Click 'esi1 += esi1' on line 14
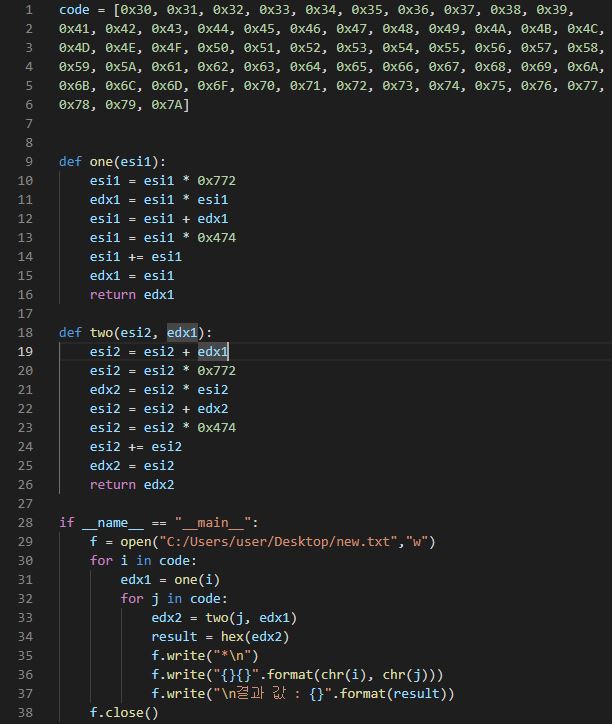The width and height of the screenshot is (612, 724). [x=136, y=257]
